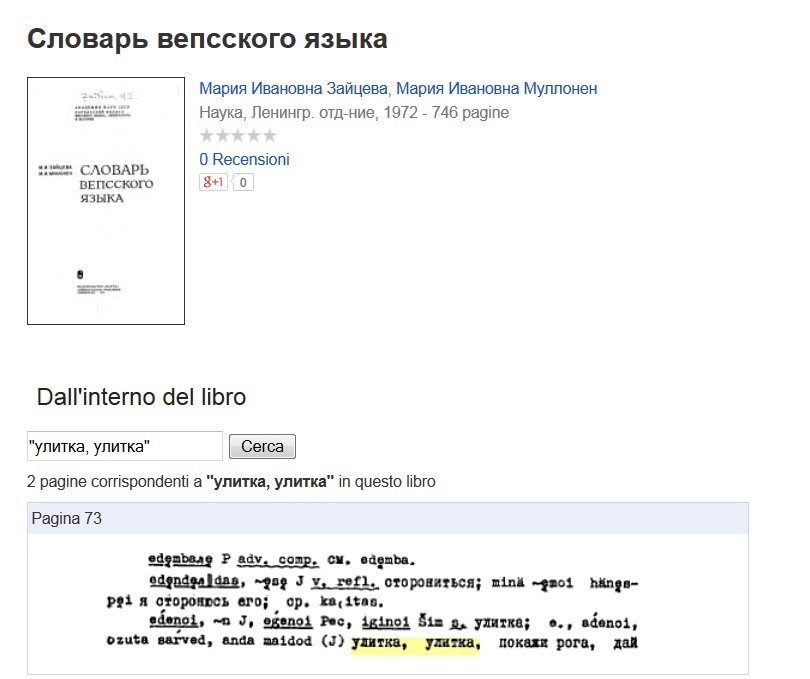Click the Dall'interno del libro heading
This screenshot has height=679, width=810.
[142, 397]
